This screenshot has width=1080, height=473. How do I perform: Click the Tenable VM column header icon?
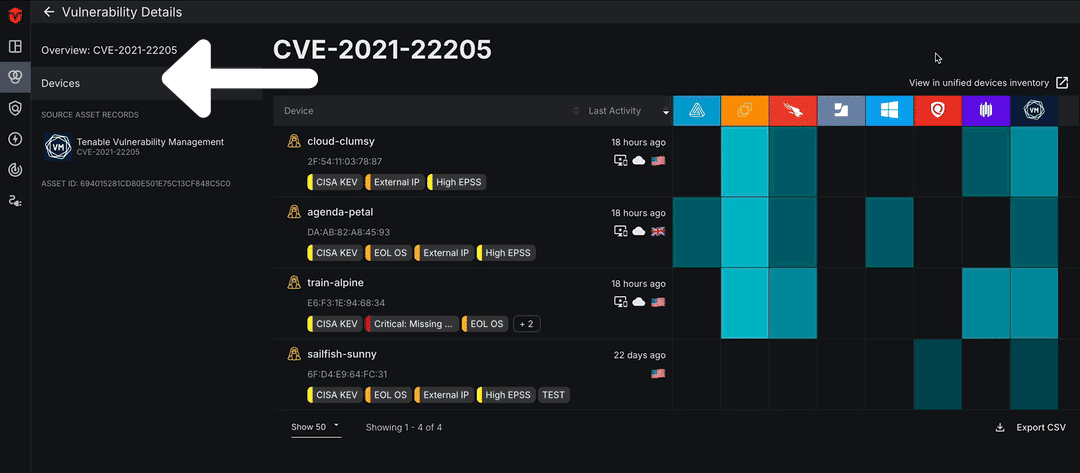[1034, 111]
